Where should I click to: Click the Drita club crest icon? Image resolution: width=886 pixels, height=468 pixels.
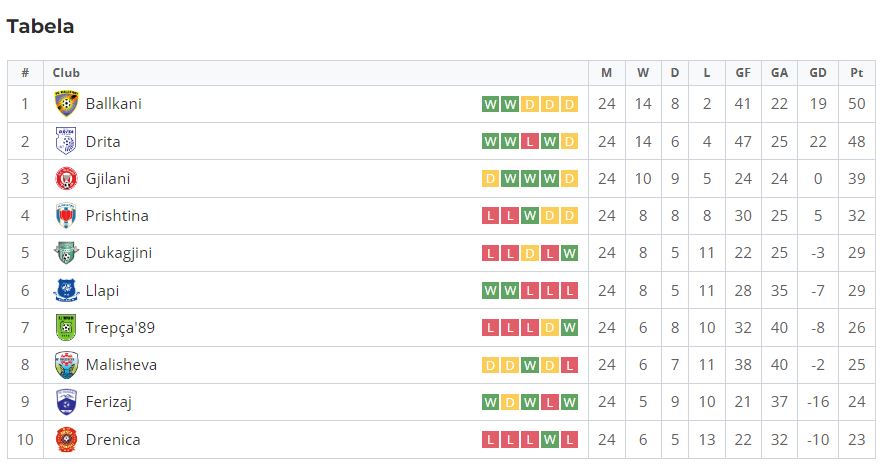tap(66, 141)
